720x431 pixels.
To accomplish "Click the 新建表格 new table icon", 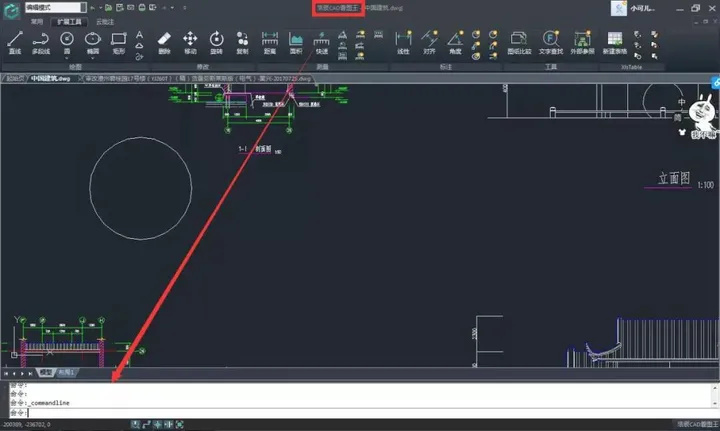I will point(614,43).
